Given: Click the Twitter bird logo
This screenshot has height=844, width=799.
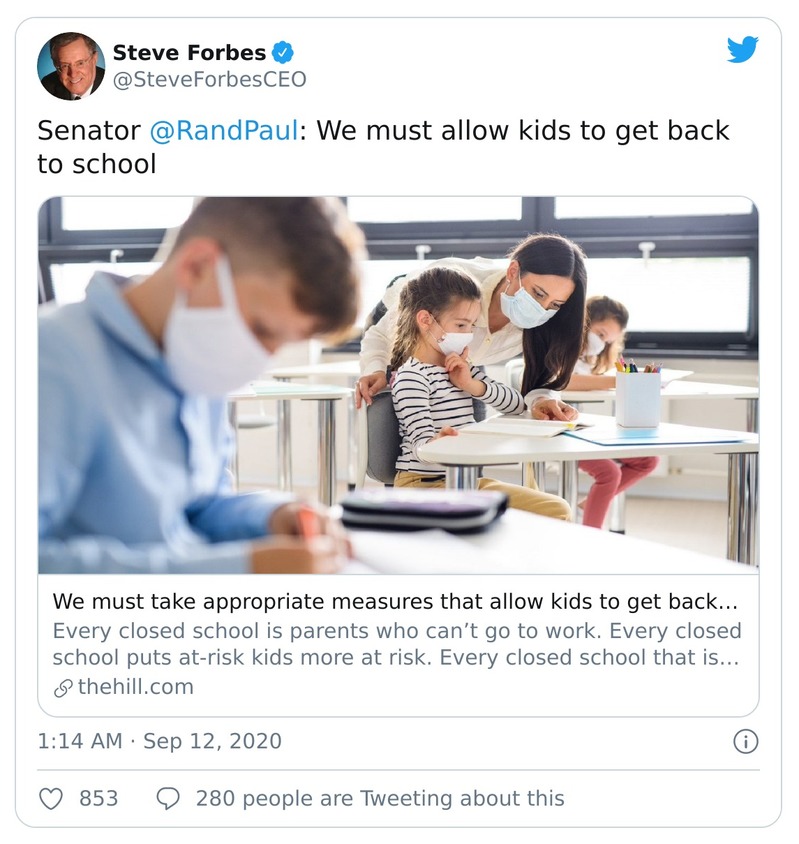Looking at the screenshot, I should click(x=742, y=50).
